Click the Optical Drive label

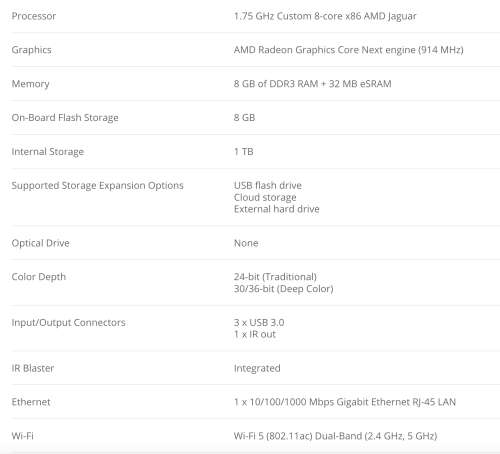(x=41, y=243)
